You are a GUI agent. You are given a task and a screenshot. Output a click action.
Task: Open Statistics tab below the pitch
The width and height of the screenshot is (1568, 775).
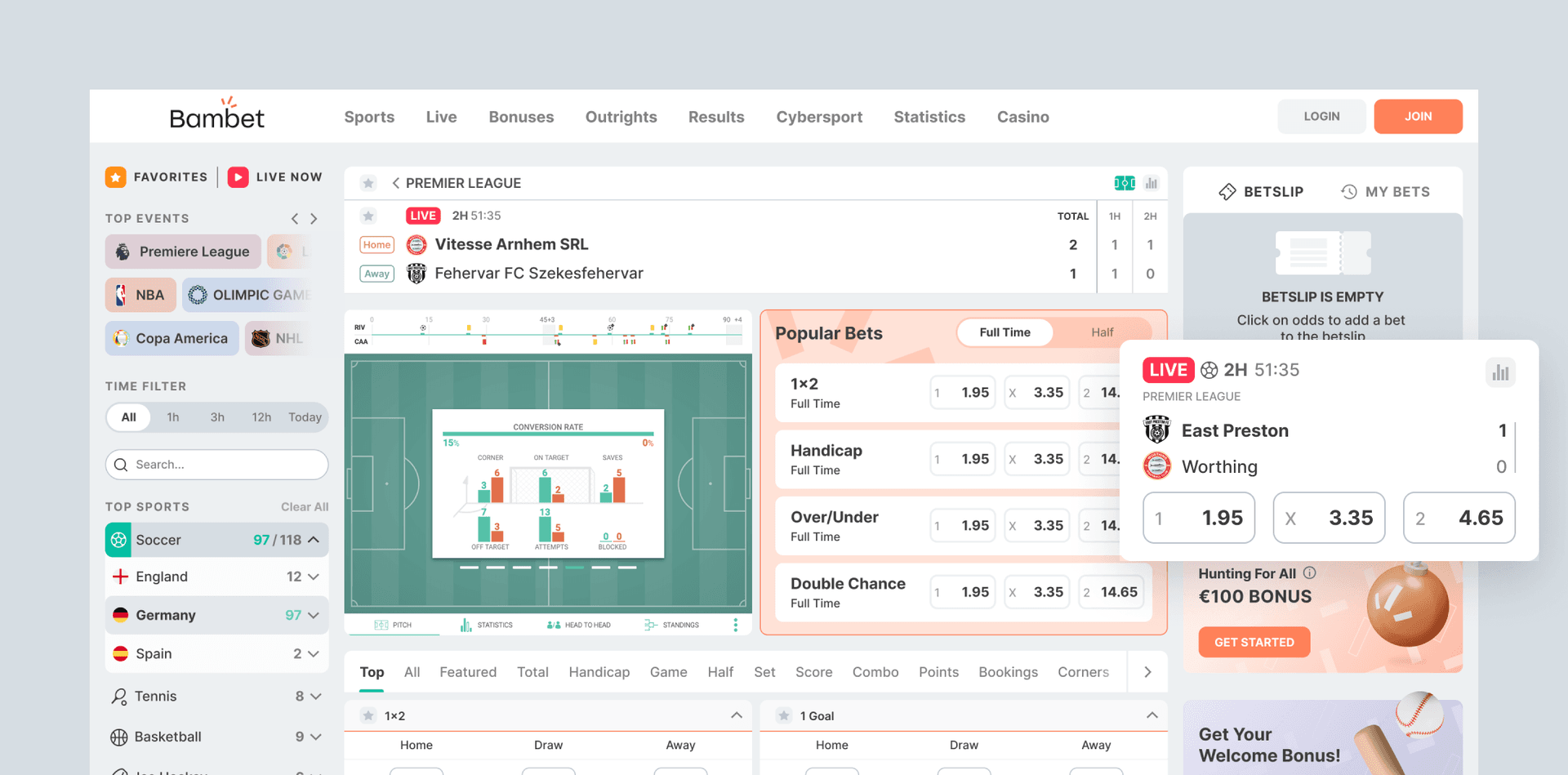[487, 625]
